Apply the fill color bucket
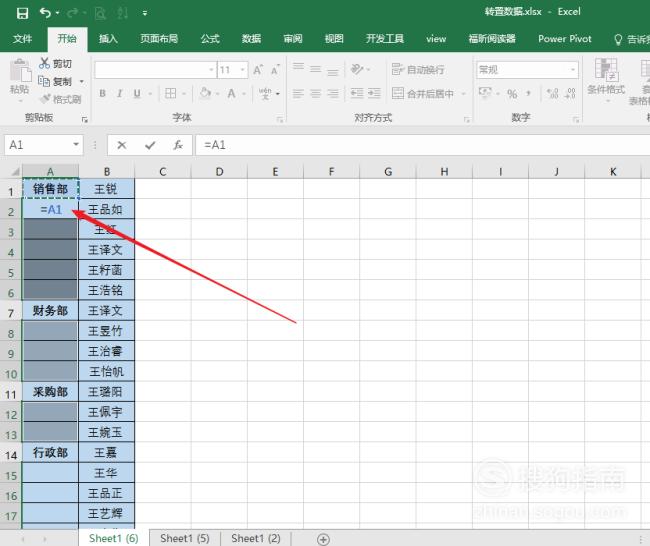This screenshot has height=546, width=650. 205,93
